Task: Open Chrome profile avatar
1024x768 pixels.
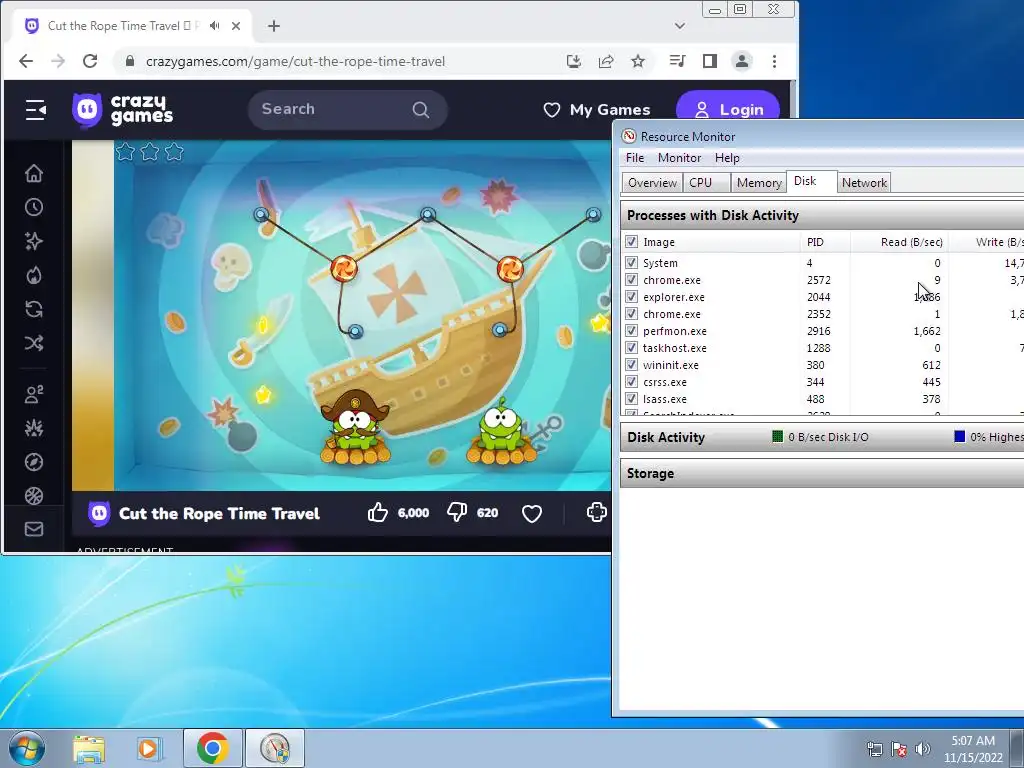Action: (x=742, y=61)
